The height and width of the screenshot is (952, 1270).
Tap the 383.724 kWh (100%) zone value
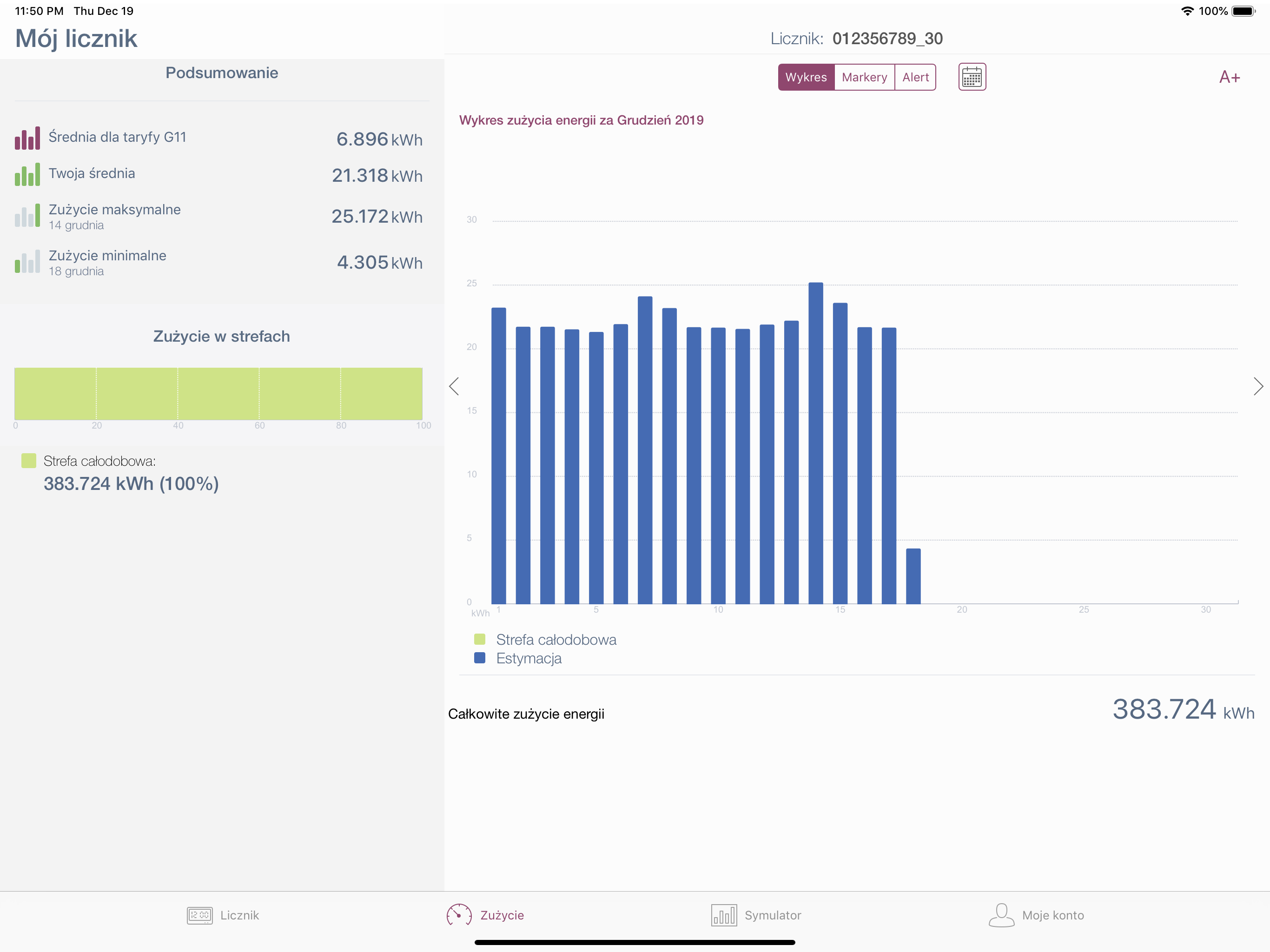[132, 483]
